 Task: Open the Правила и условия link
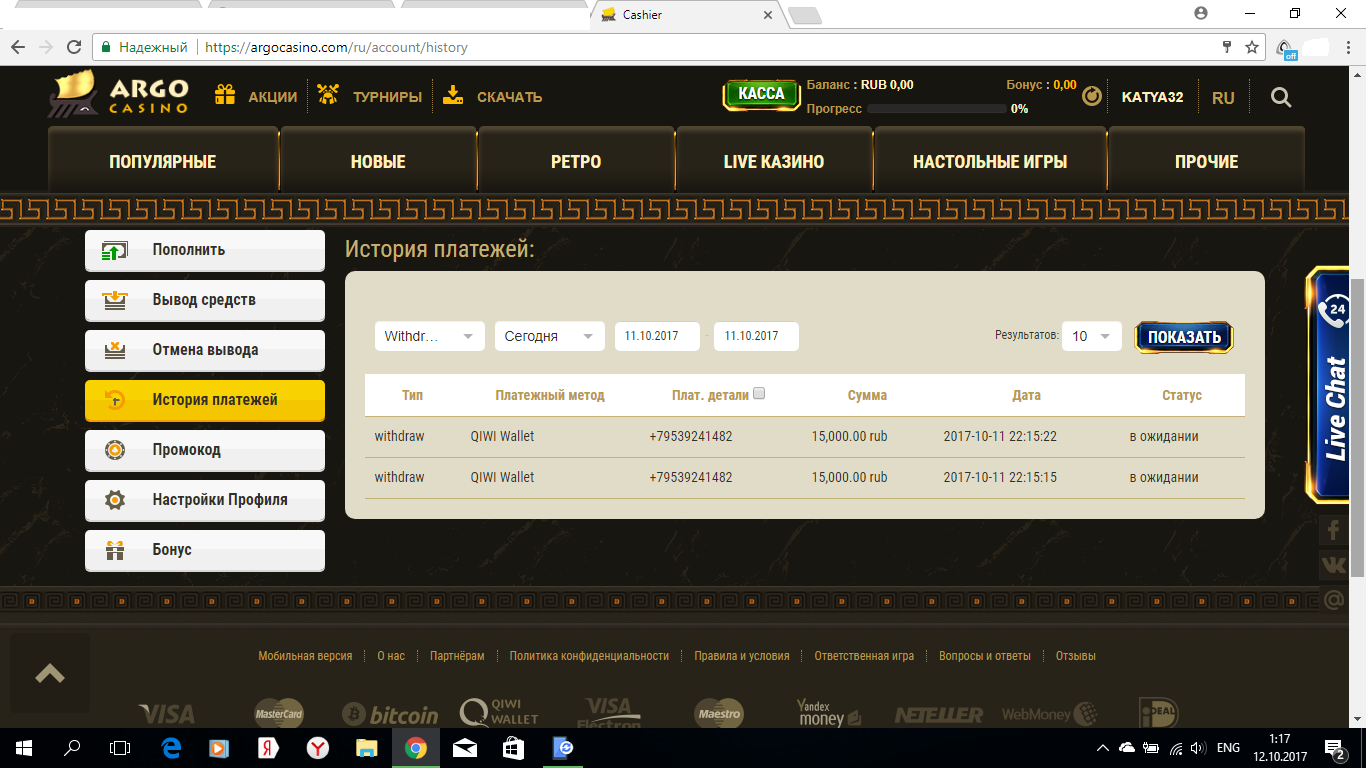coord(742,656)
